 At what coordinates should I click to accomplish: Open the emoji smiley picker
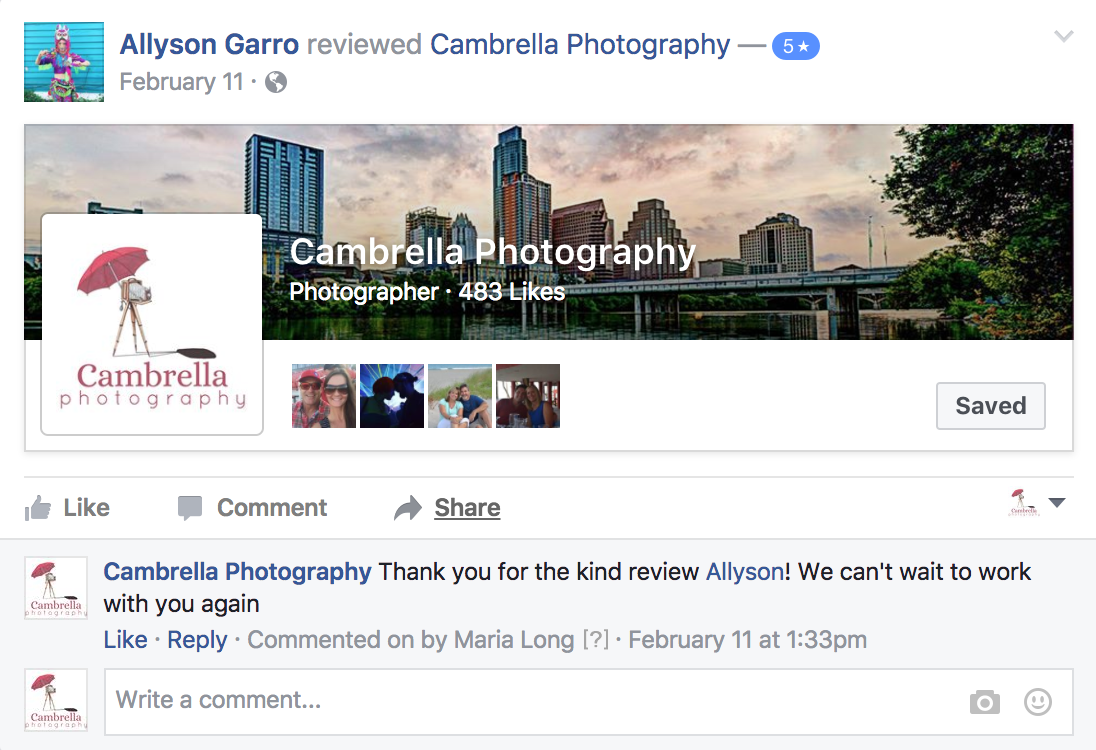tap(1038, 702)
